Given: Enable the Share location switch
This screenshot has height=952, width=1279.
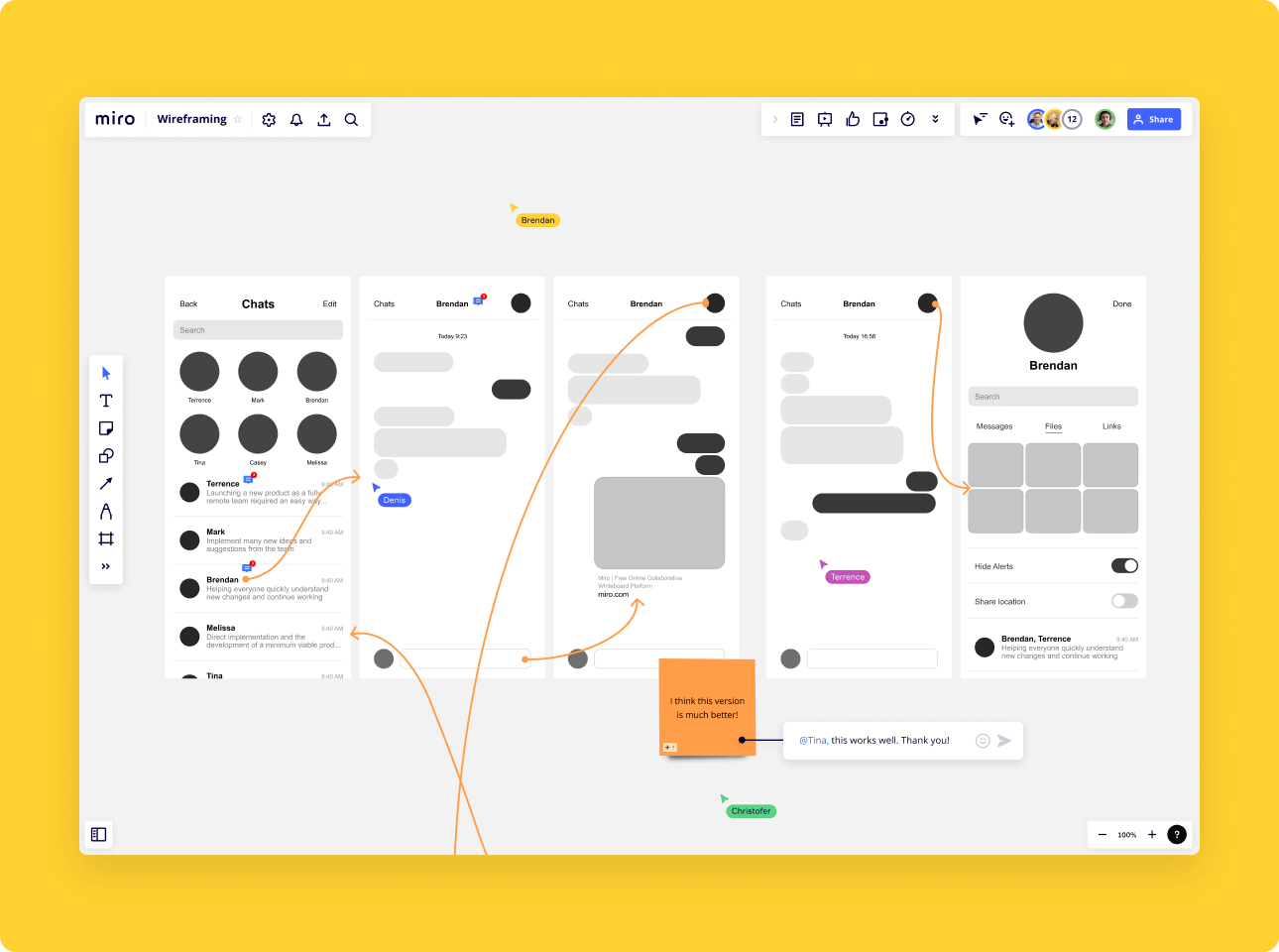Looking at the screenshot, I should tap(1123, 600).
